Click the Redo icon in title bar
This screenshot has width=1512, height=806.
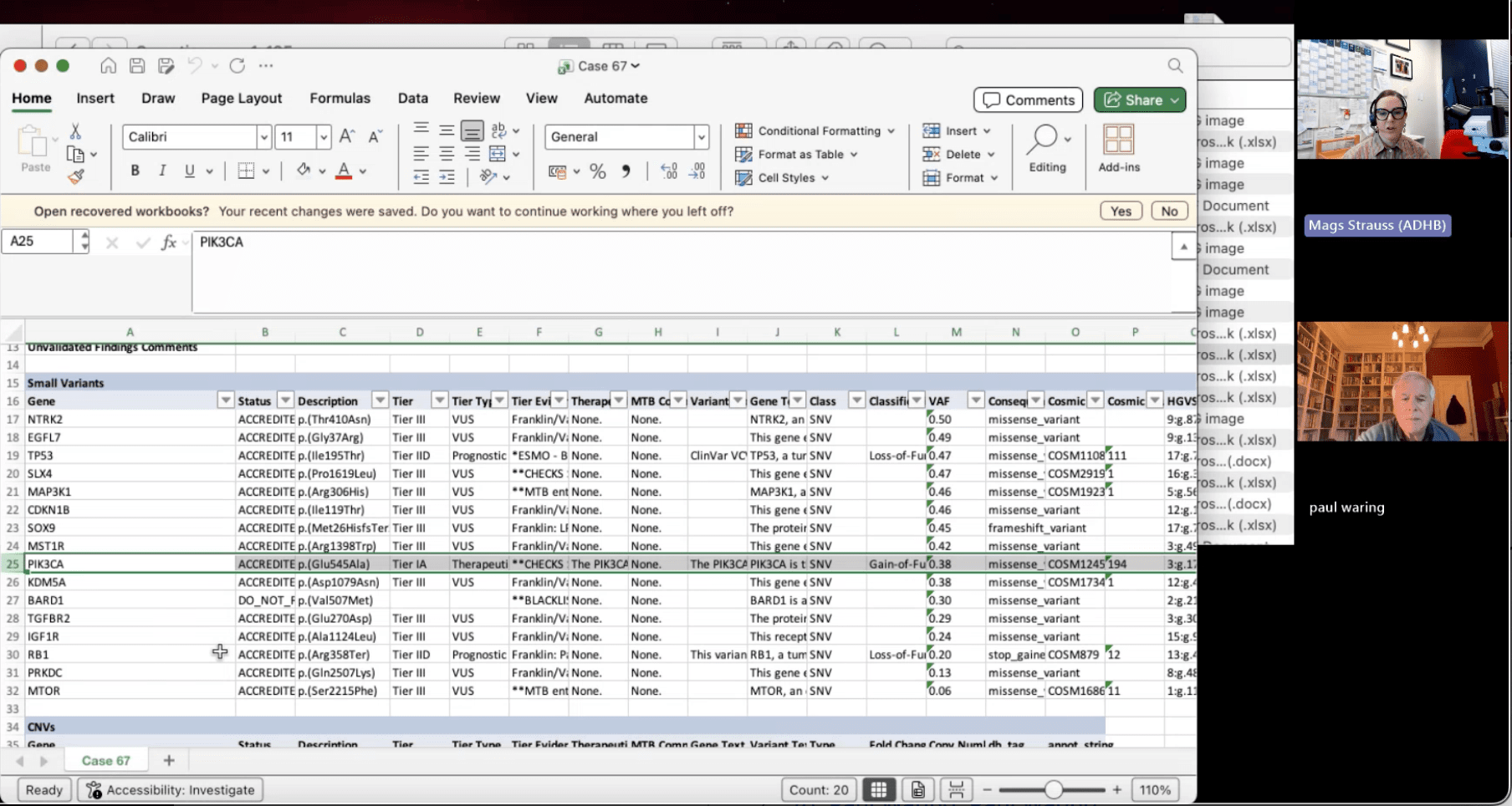[x=238, y=66]
